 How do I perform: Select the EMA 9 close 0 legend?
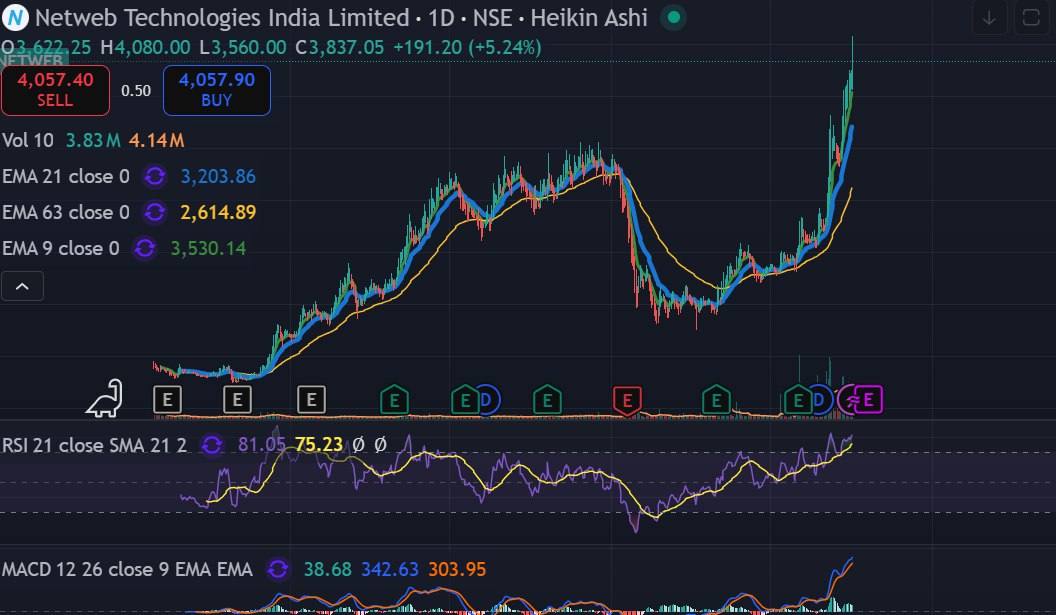(x=61, y=248)
